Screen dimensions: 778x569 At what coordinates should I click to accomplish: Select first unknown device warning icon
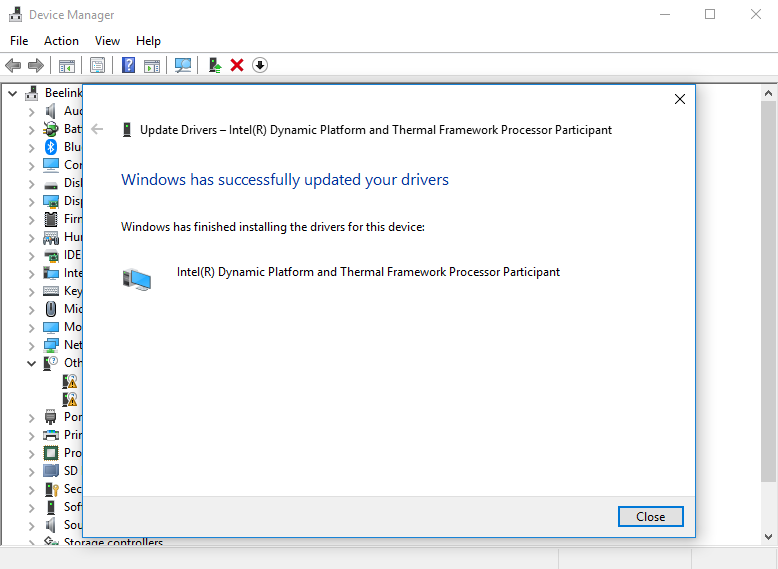click(69, 381)
